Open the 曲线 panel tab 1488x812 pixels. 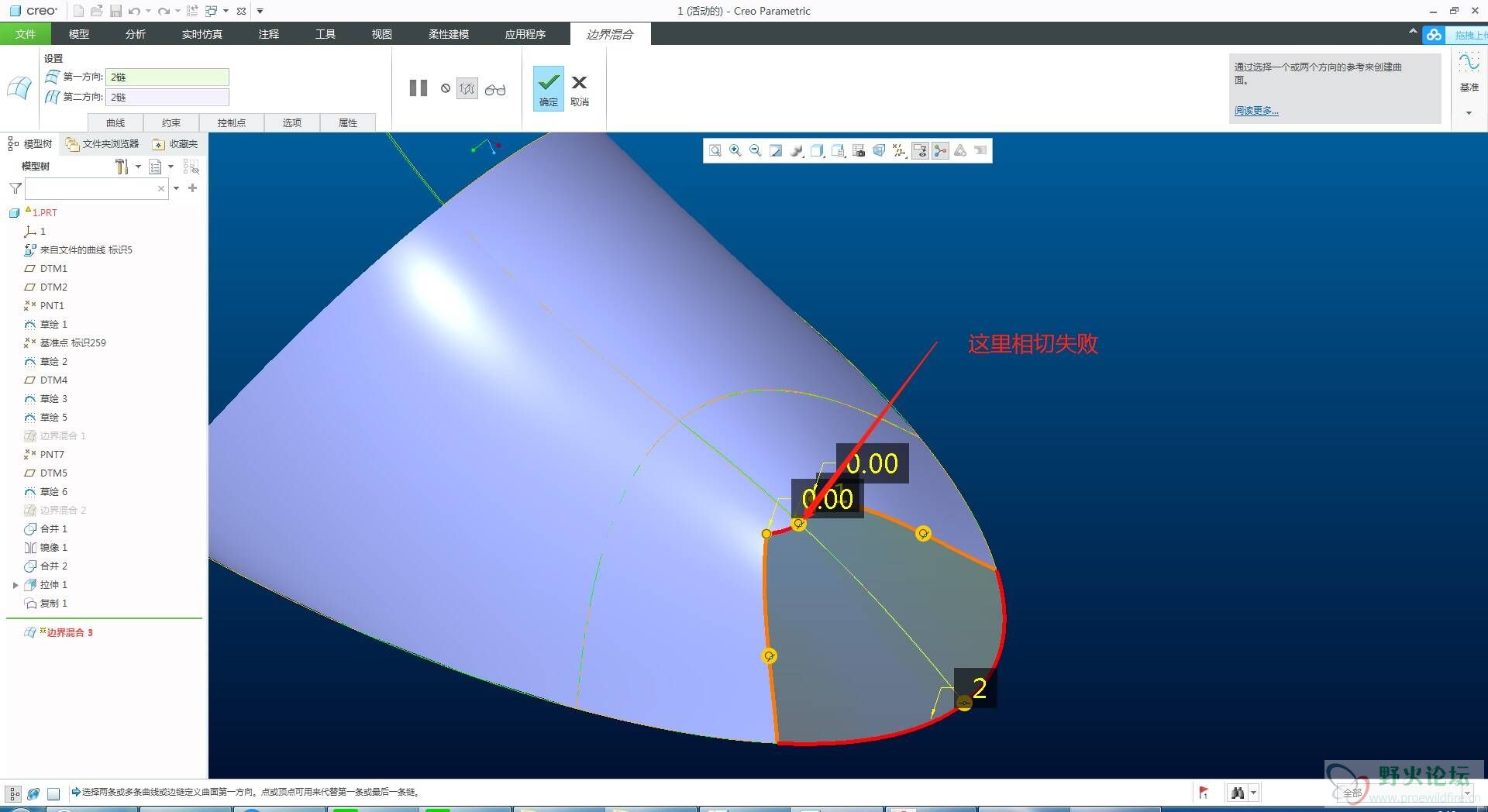115,122
